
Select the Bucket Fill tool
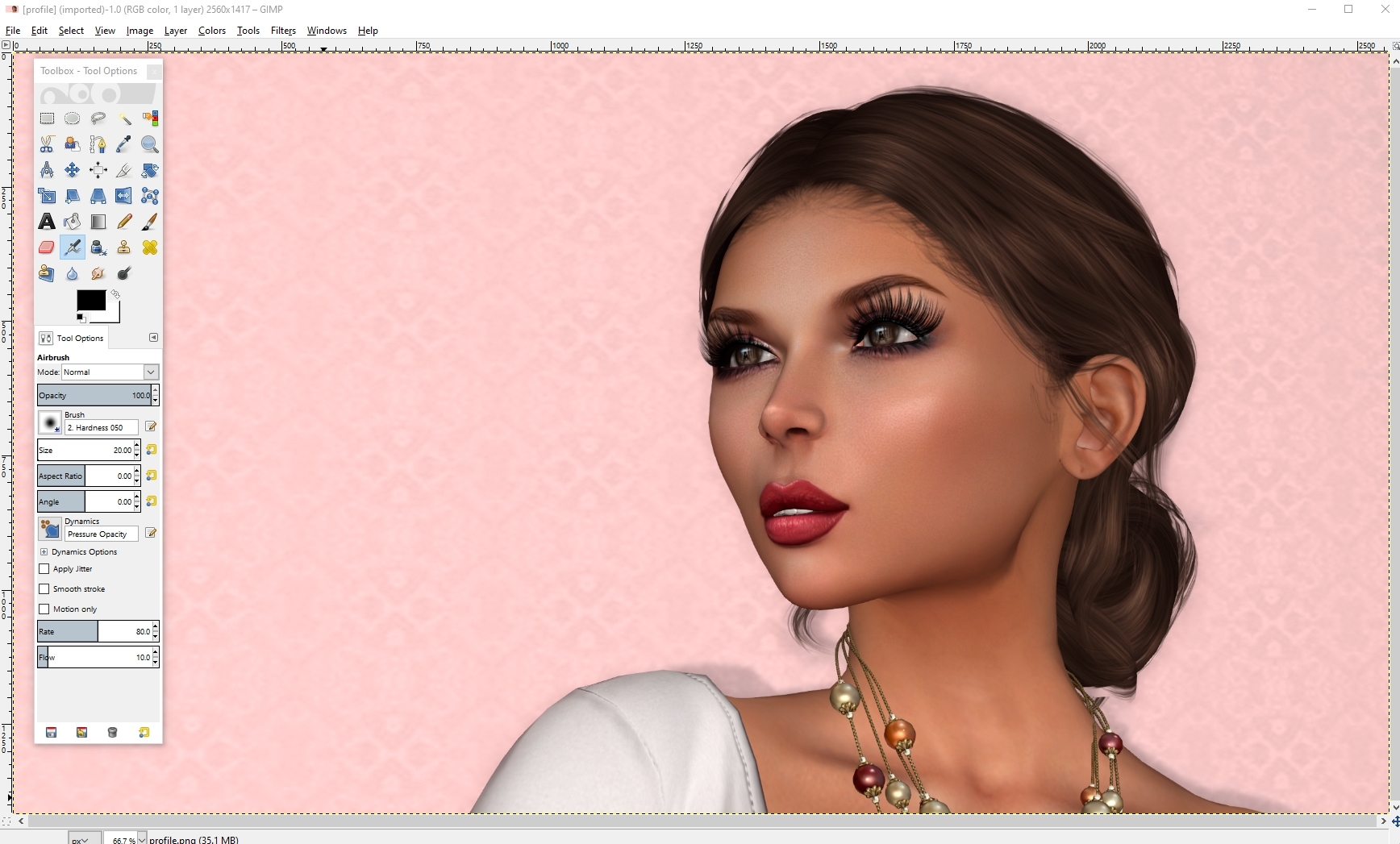click(x=73, y=222)
